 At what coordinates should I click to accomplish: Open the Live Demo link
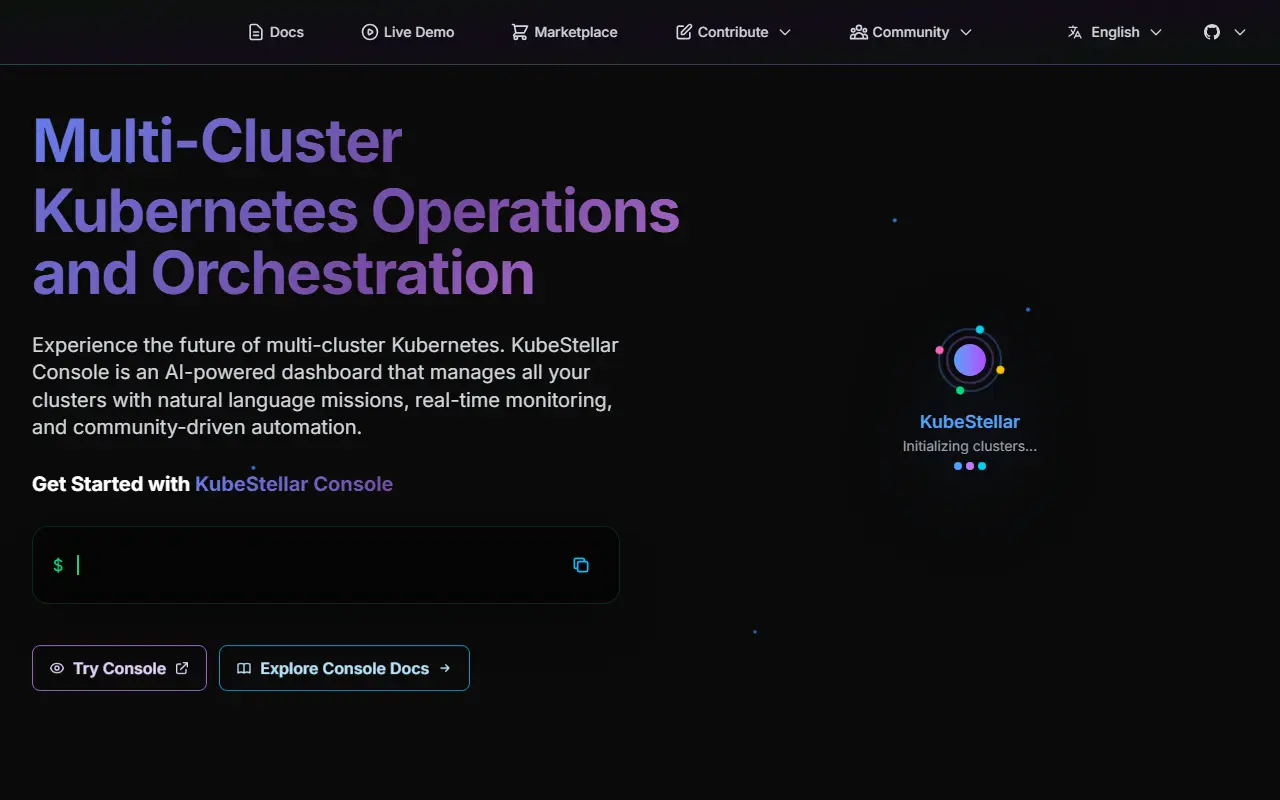click(x=408, y=32)
